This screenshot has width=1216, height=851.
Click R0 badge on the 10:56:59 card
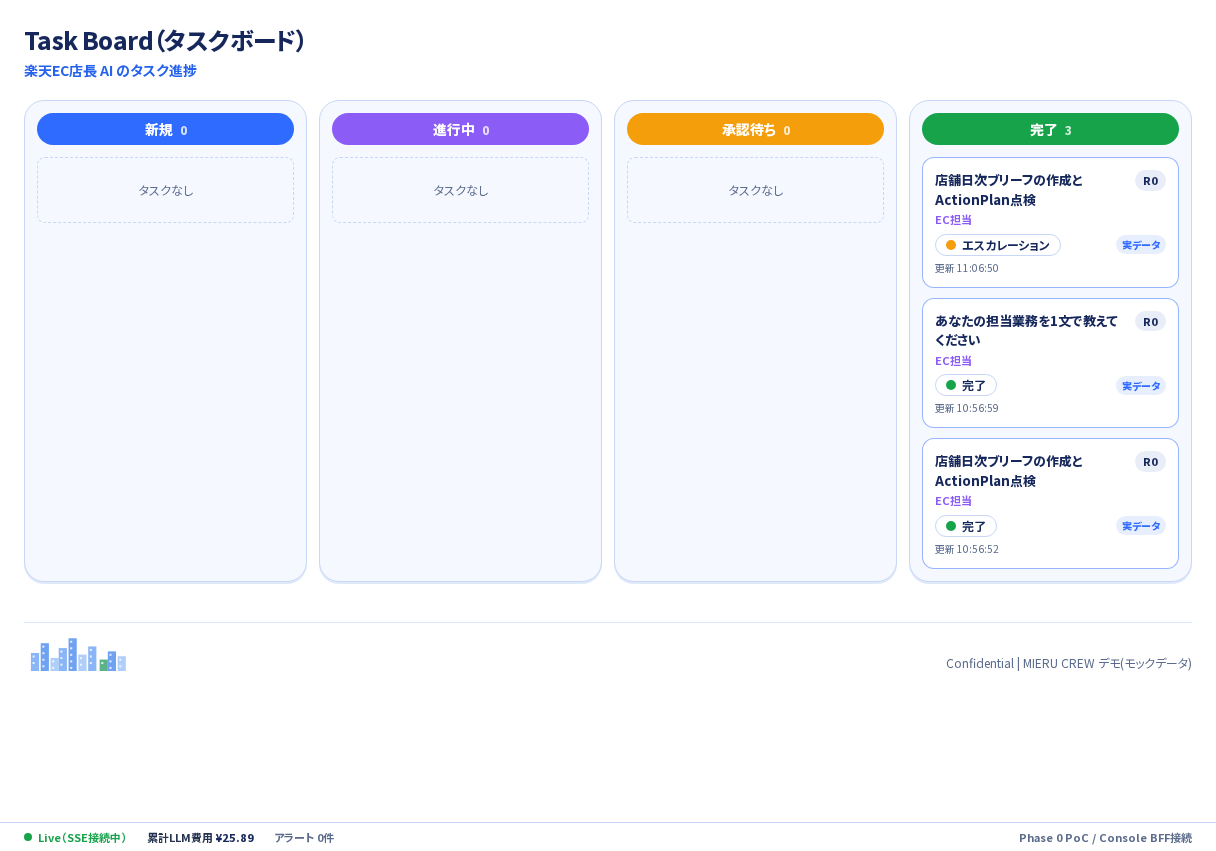click(1150, 321)
